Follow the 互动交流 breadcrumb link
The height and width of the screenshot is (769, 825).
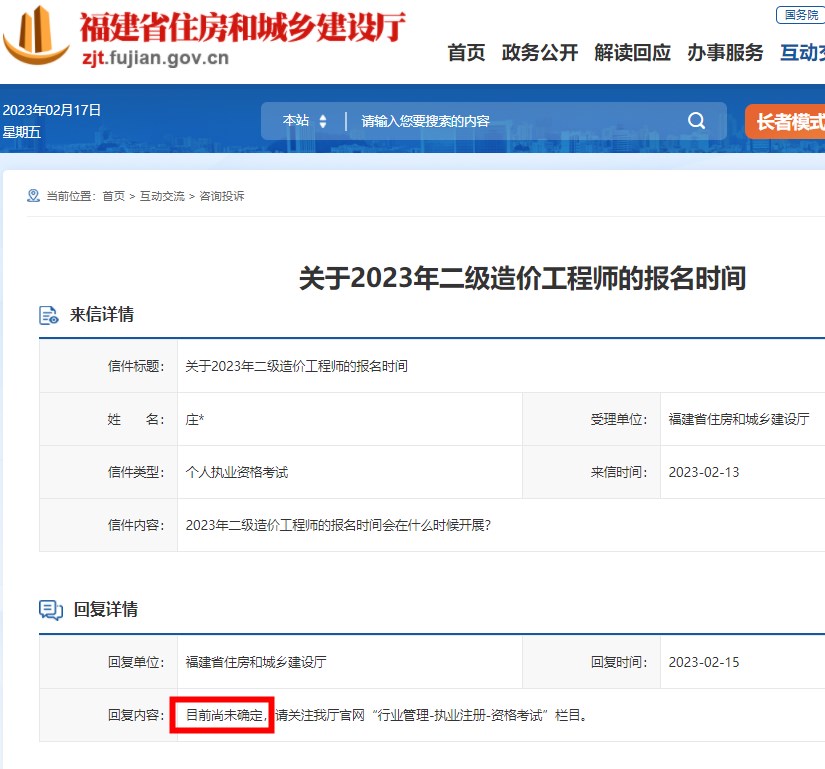tap(162, 197)
